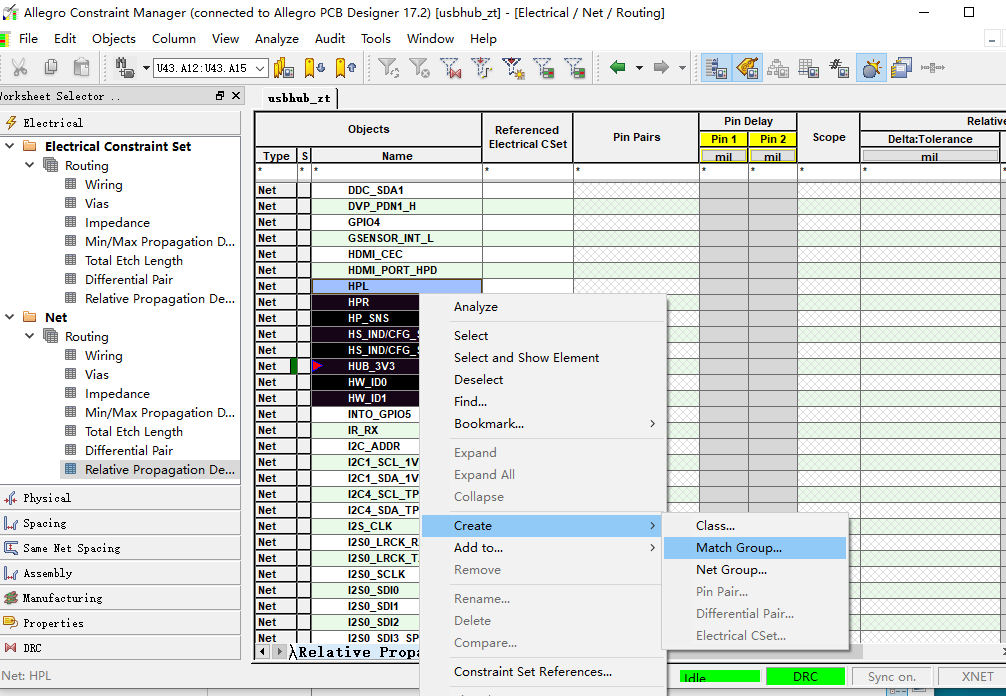1006x696 pixels.
Task: Open the Assembly worksheet section
Action: [121, 573]
